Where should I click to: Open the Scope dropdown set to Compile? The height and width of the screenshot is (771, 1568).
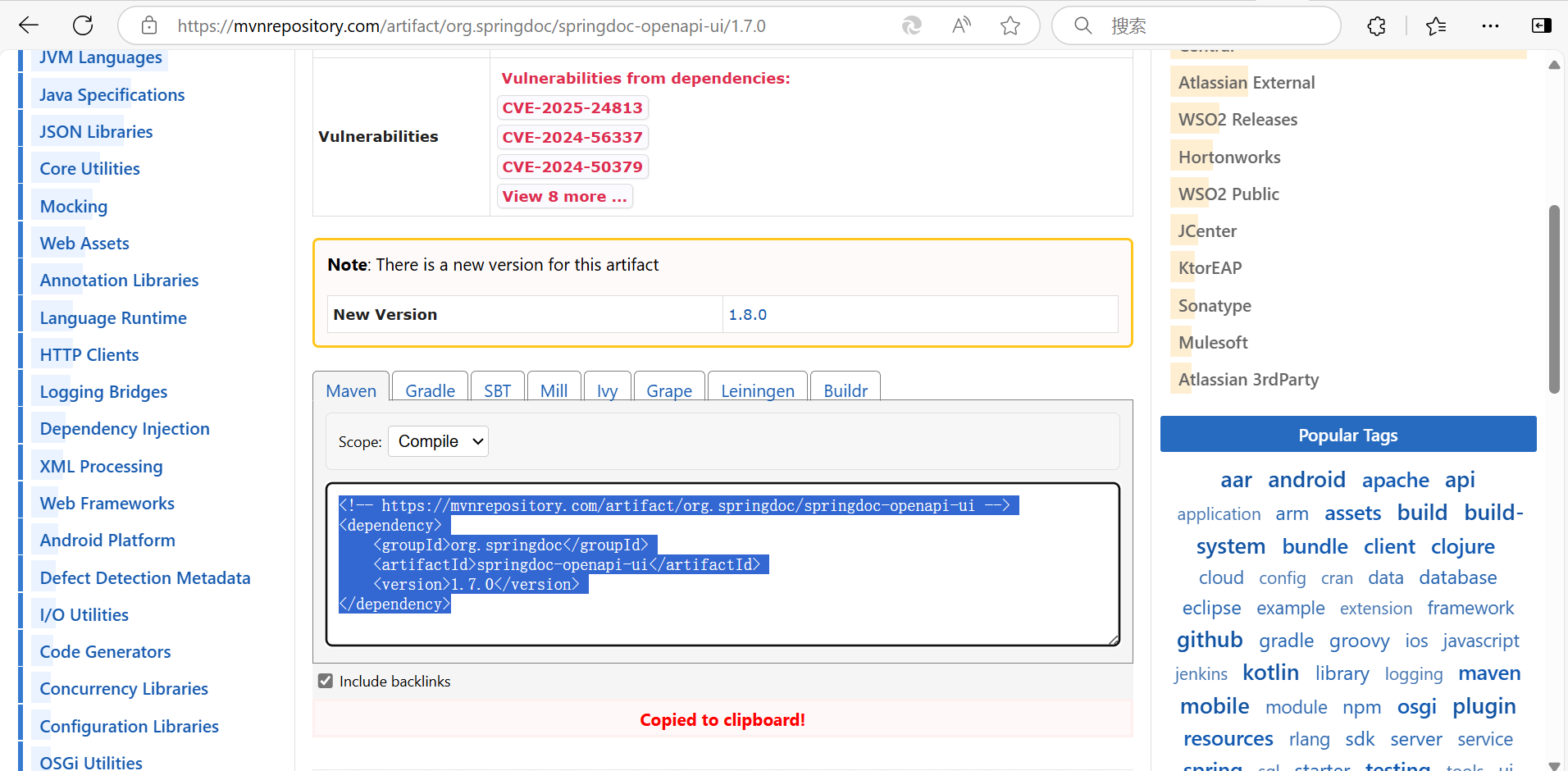437,440
